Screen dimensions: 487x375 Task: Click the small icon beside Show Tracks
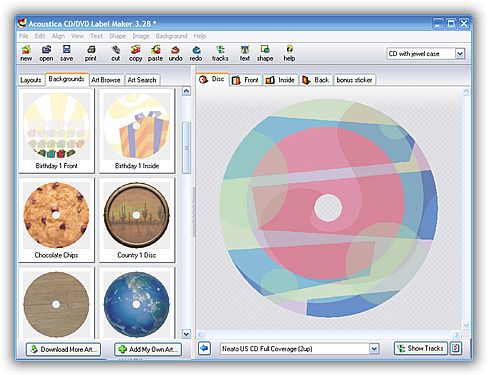point(456,348)
